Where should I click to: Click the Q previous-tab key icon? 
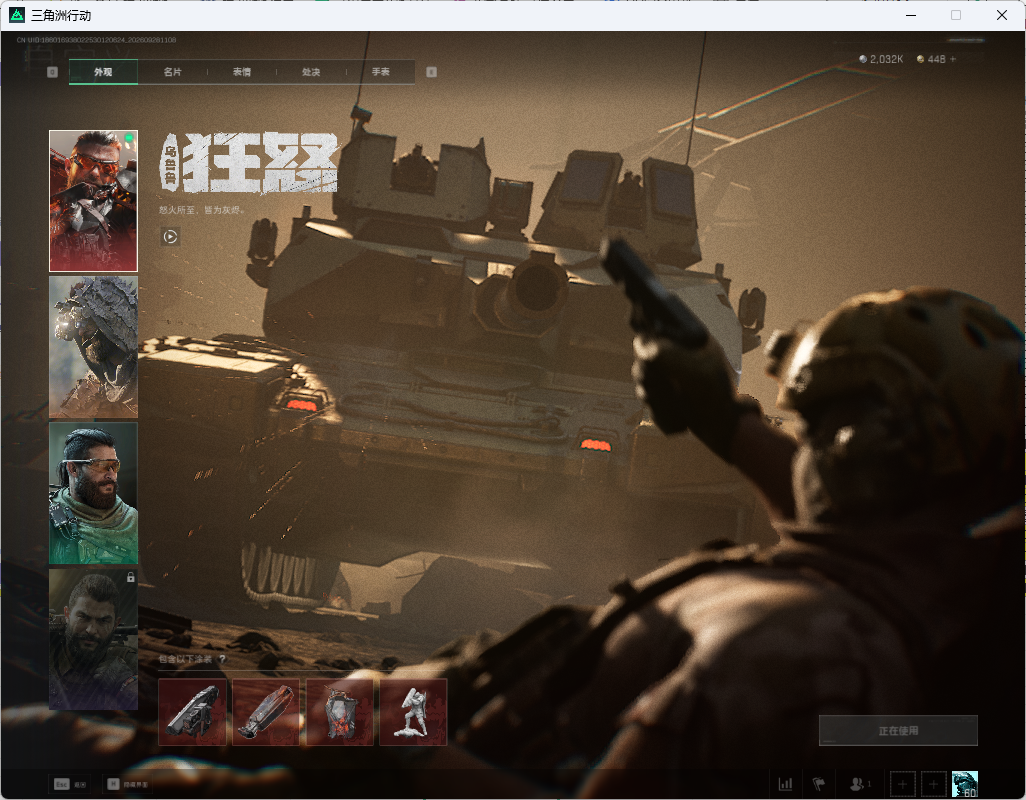(52, 72)
